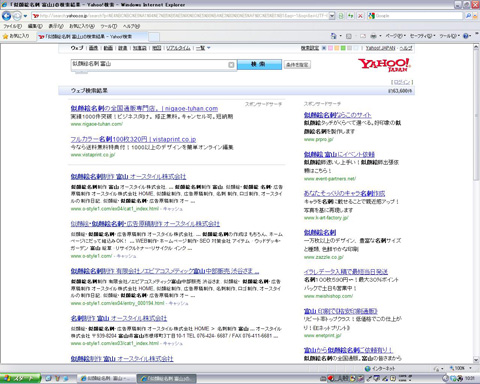480x384 pixels.
Task: Clear the search box with X icon
Action: point(231,65)
